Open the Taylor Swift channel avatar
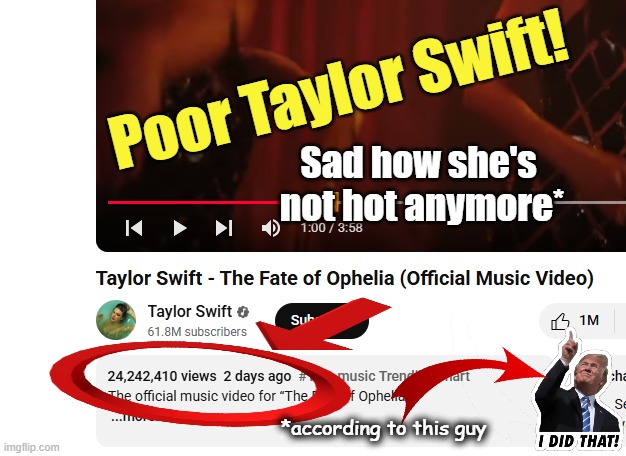Viewport: 626px width, 456px height. (116, 320)
